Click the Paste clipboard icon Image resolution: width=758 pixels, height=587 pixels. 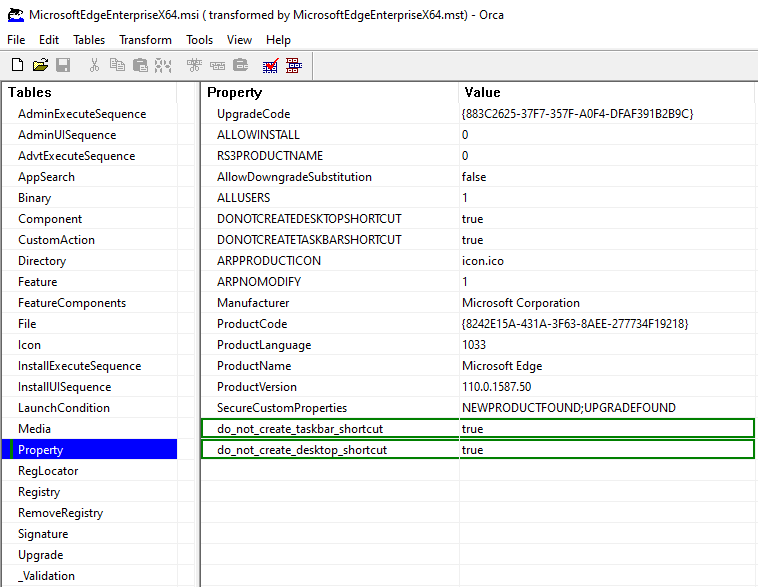140,65
